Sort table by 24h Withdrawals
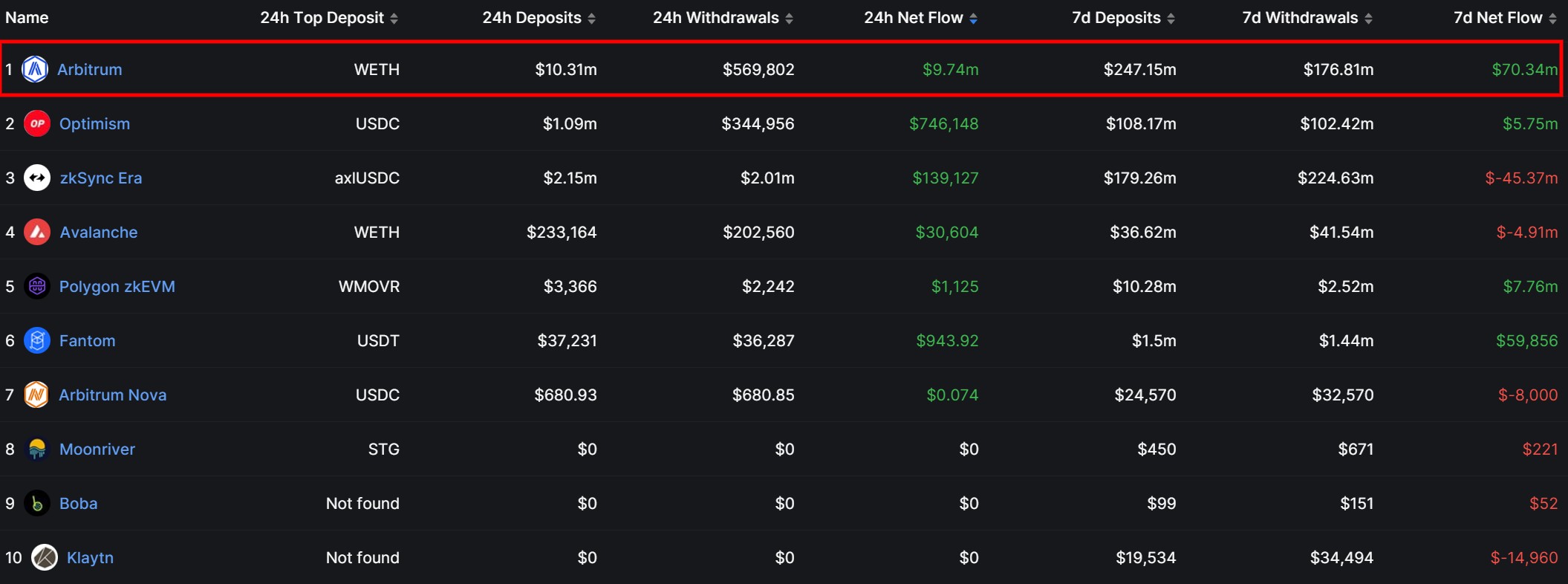This screenshot has width=1568, height=584. pyautogui.click(x=723, y=18)
